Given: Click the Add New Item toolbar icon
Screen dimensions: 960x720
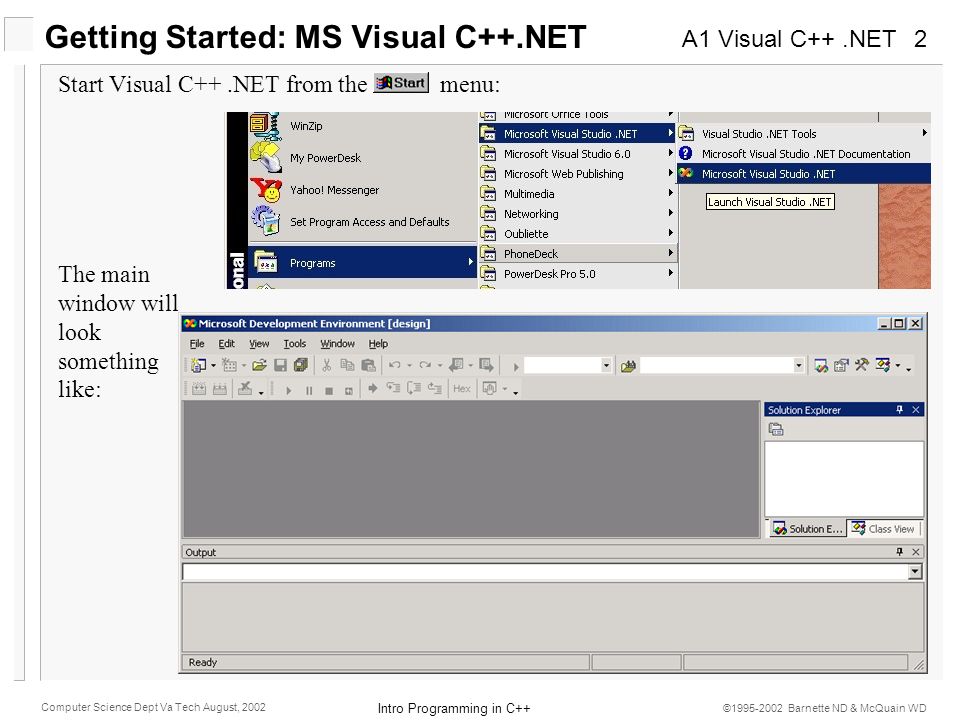Looking at the screenshot, I should (x=230, y=366).
